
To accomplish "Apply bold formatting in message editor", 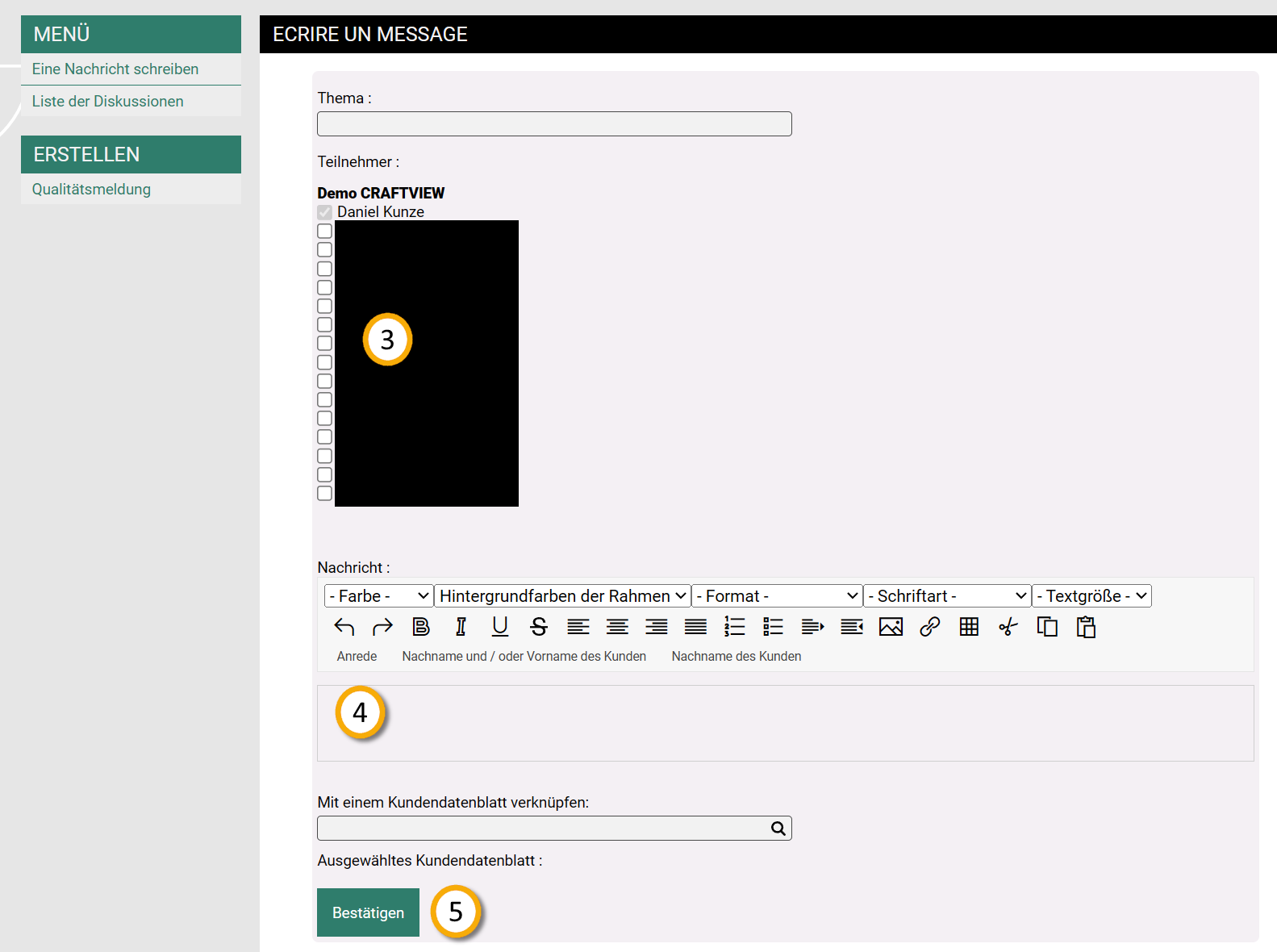I will click(x=421, y=627).
